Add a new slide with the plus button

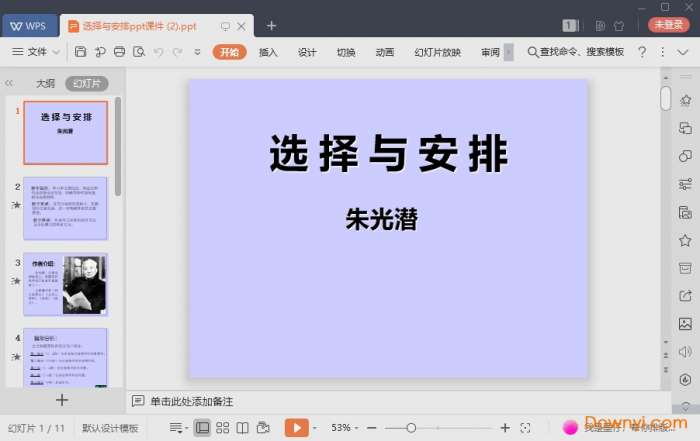62,400
